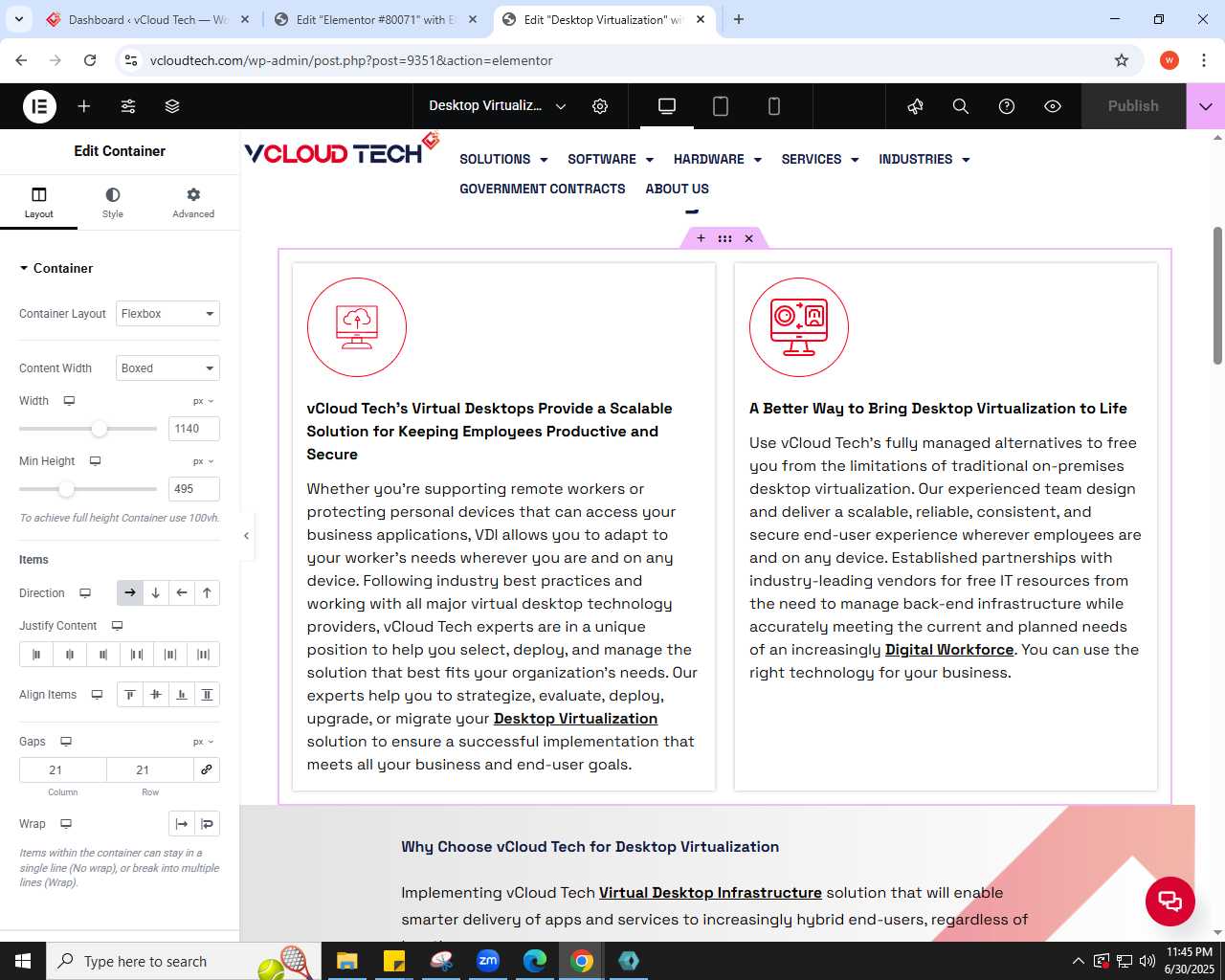Set direction to reversed row (left arrow)
Screen dimensions: 1225x980
(x=181, y=593)
